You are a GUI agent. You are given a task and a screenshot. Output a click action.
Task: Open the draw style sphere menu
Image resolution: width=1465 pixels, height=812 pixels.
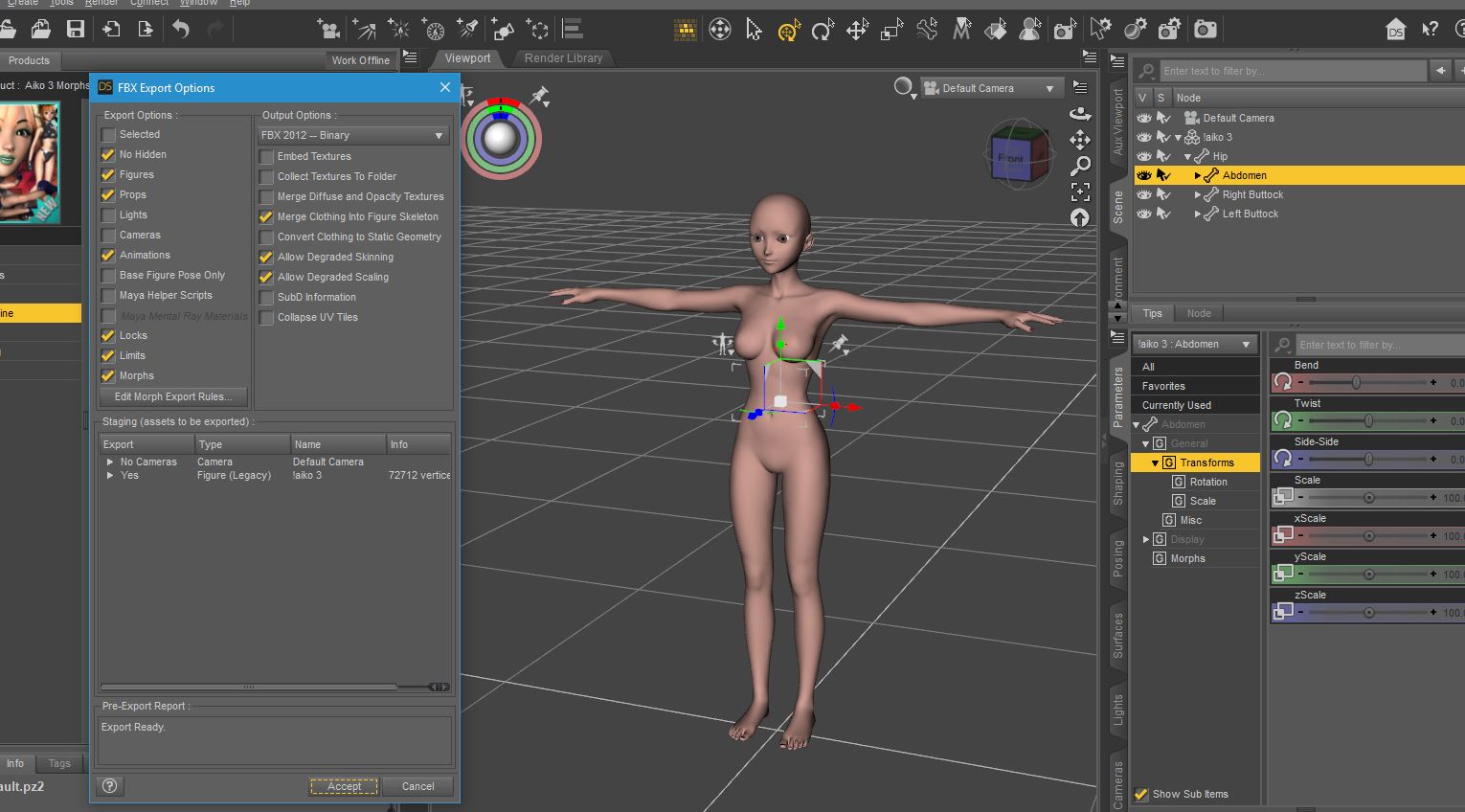pos(904,87)
